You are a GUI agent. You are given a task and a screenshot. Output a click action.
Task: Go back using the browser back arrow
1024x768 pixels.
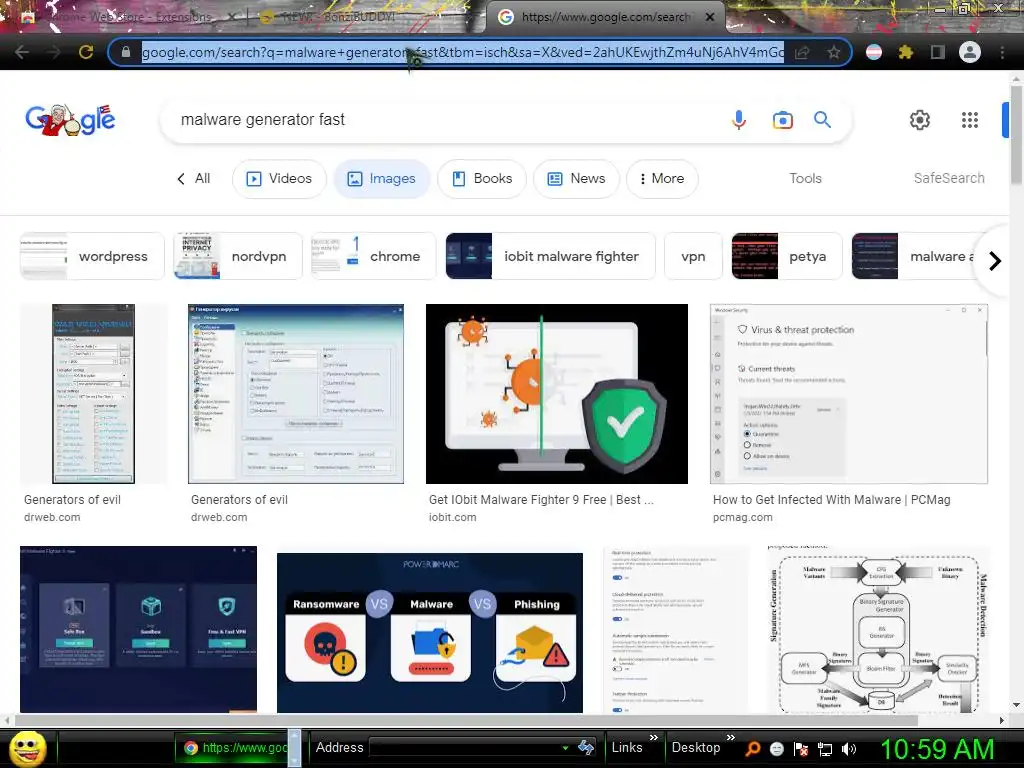[22, 52]
